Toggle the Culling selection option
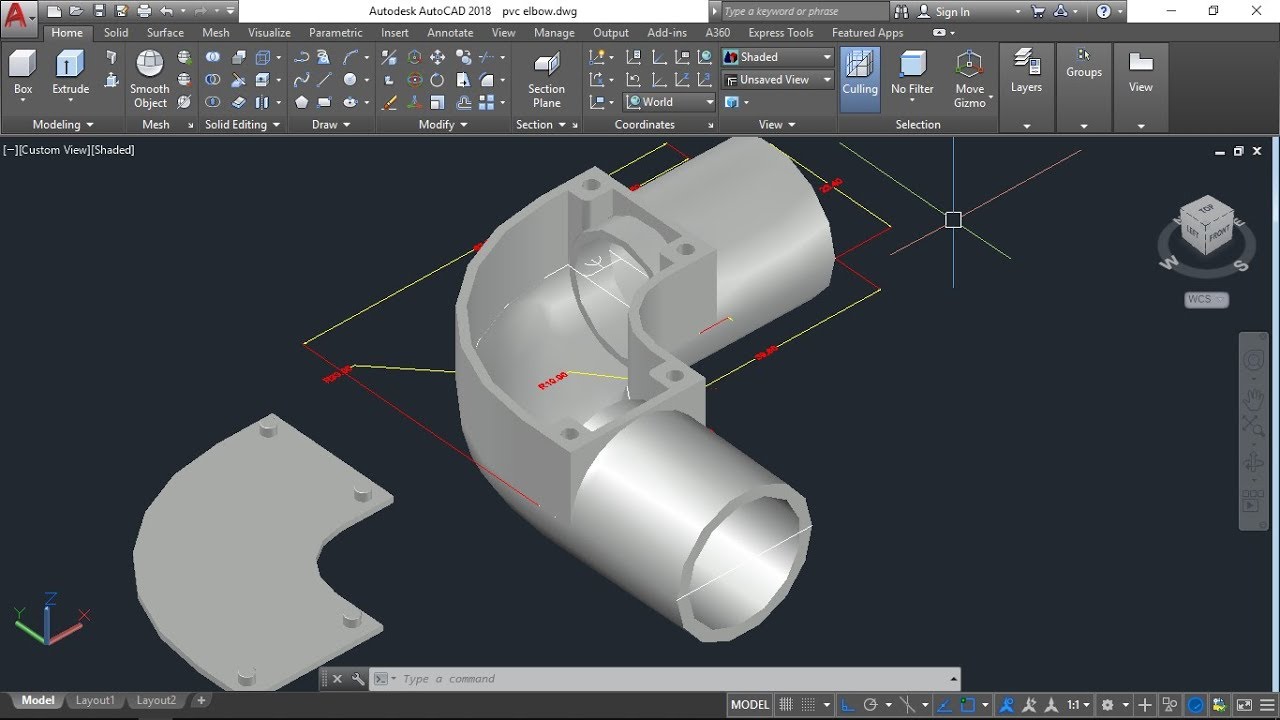The image size is (1280, 720). point(860,77)
